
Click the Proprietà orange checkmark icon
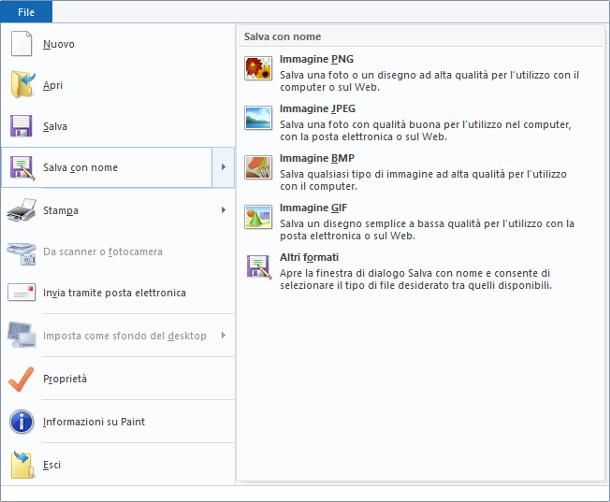coord(21,379)
